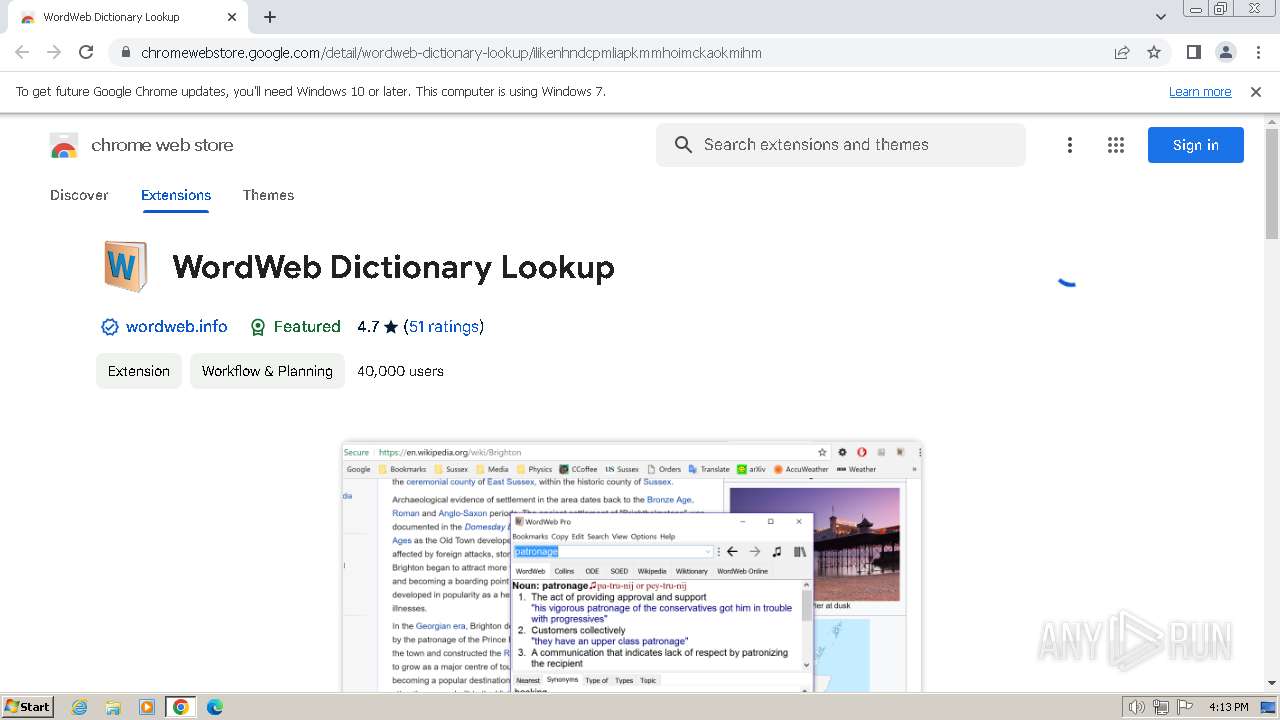1280x720 pixels.
Task: Toggle the Chrome side panel
Action: click(1193, 52)
